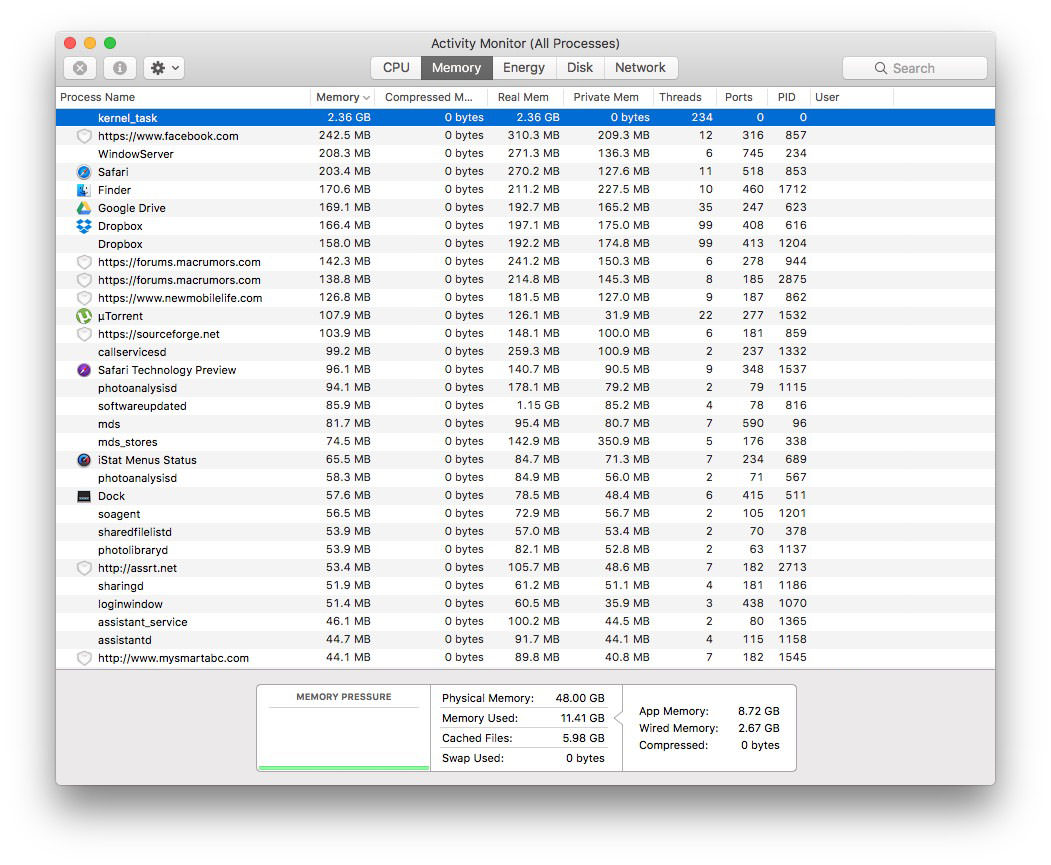Sort by PID column header

[x=789, y=97]
